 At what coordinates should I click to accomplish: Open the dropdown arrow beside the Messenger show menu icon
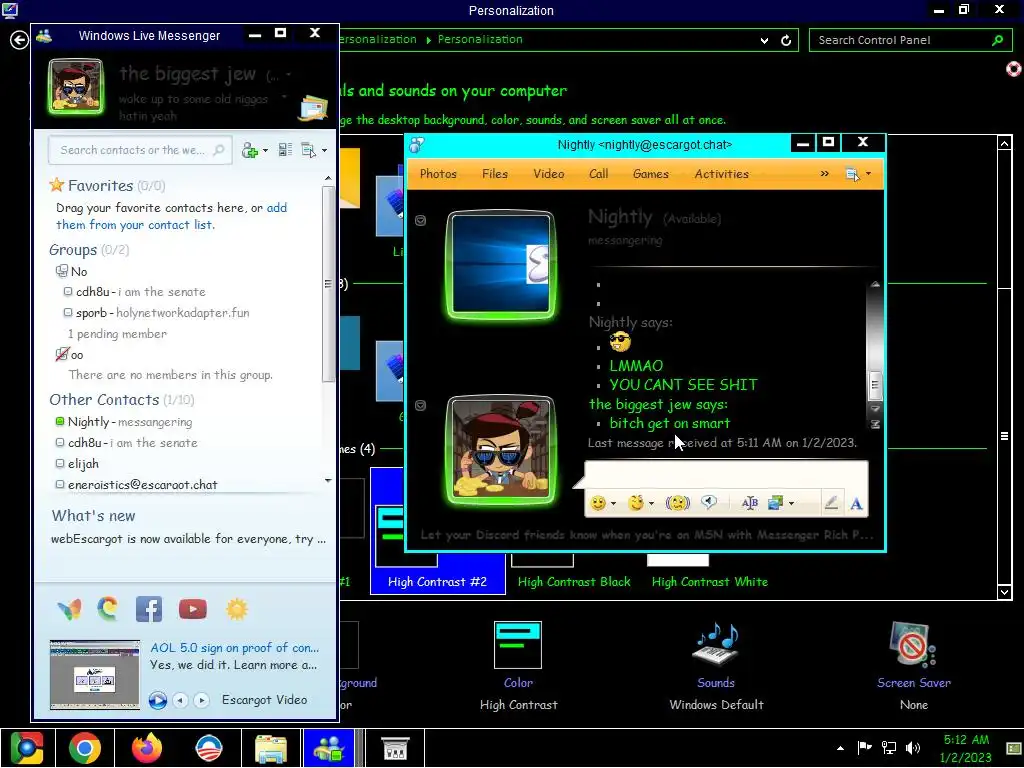(x=324, y=151)
